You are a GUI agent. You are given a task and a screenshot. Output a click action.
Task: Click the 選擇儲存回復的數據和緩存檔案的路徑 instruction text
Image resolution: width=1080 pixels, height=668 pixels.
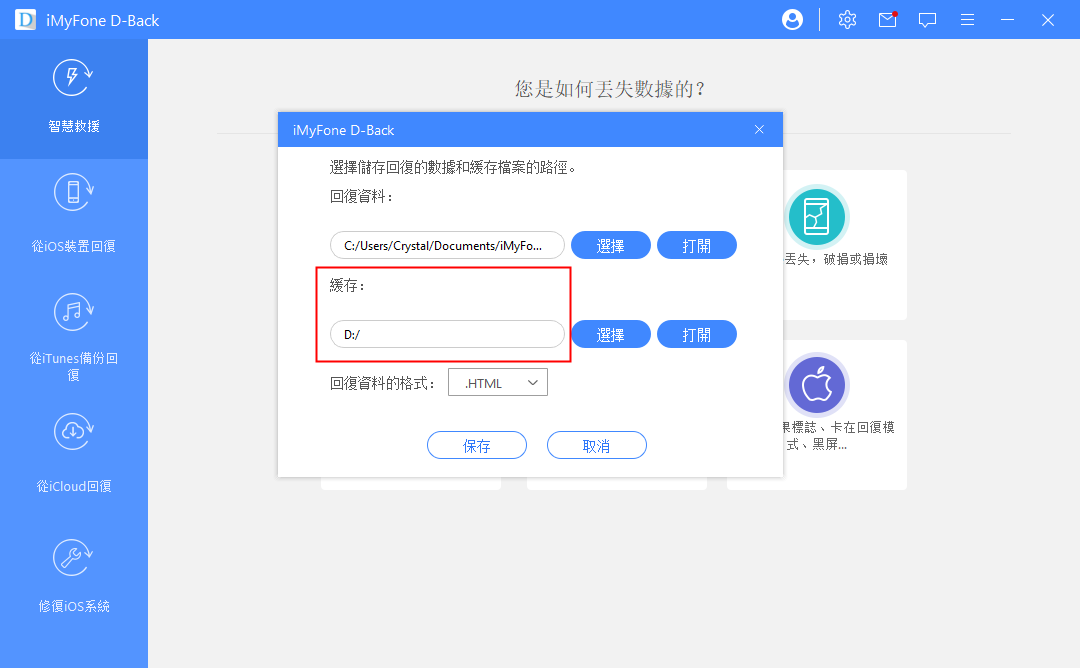[x=453, y=167]
